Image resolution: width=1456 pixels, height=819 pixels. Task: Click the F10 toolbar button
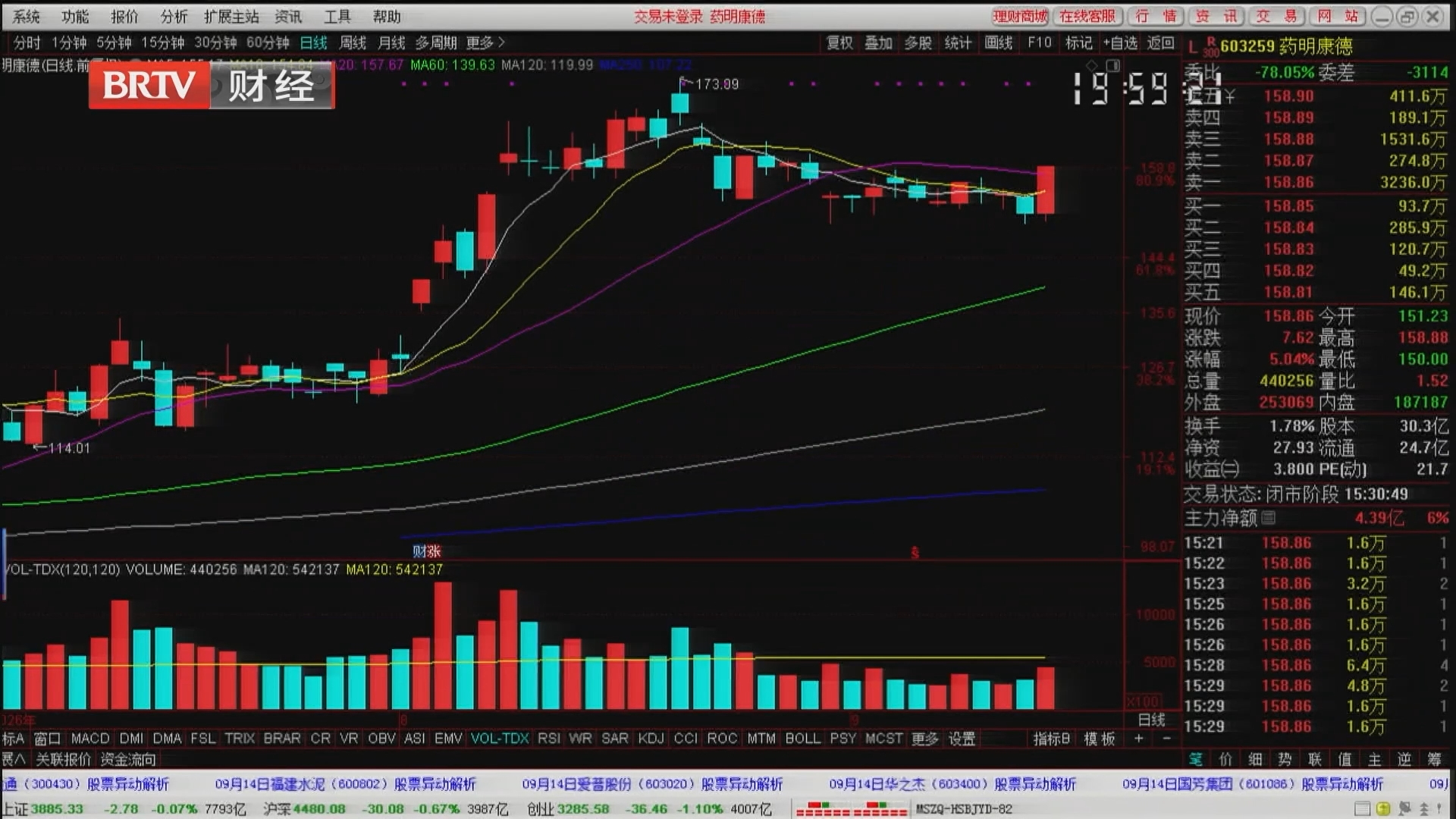1040,42
